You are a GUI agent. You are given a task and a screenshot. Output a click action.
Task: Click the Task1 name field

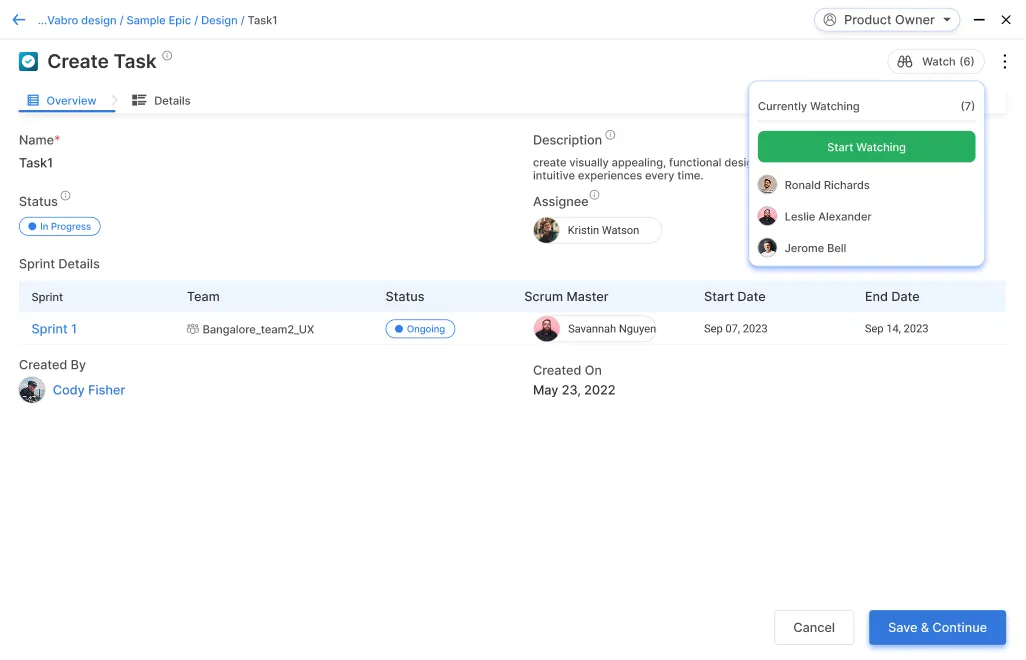36,163
